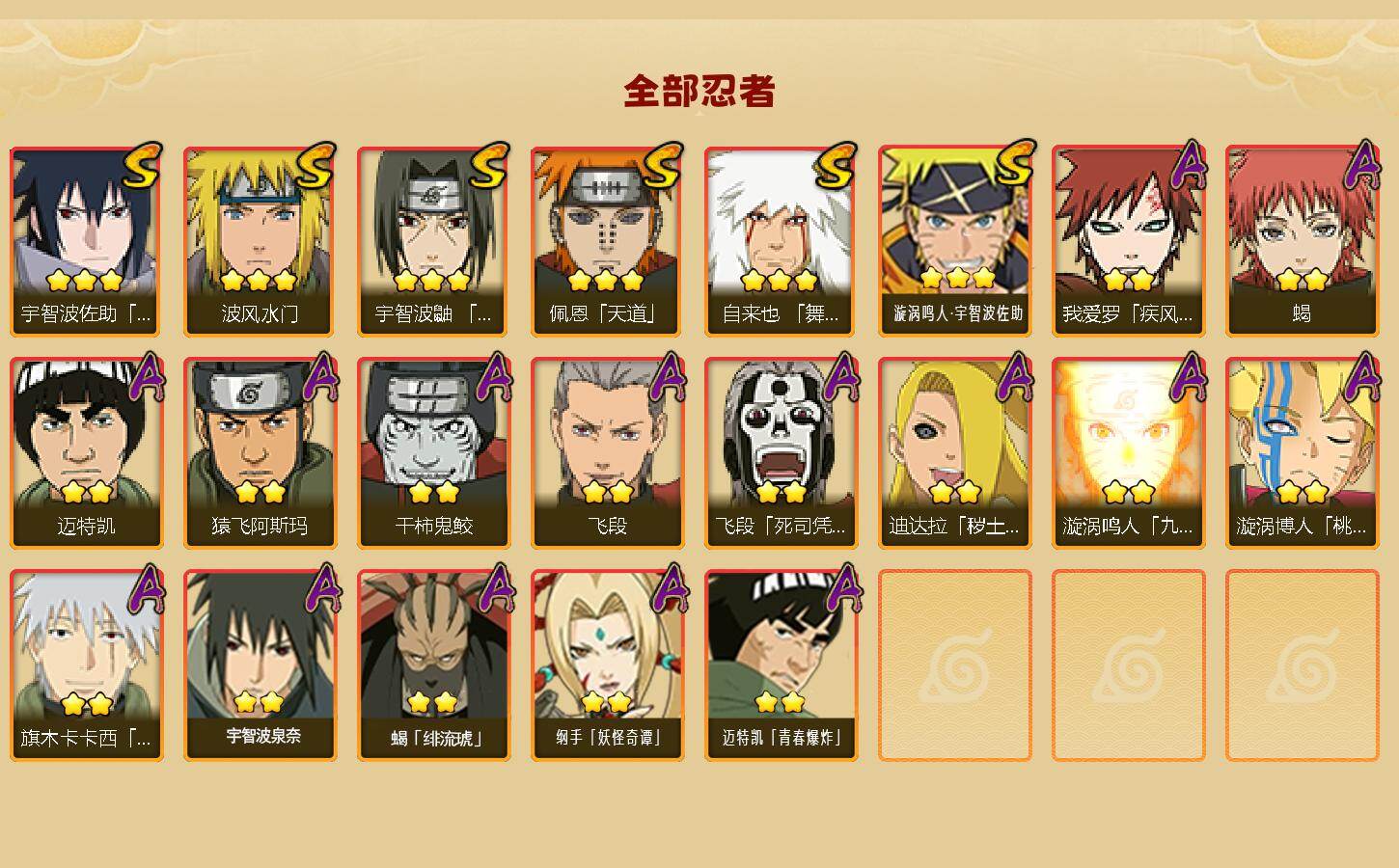The height and width of the screenshot is (868, 1399).
Task: Click the 宇智波鼬 name label
Action: (433, 313)
